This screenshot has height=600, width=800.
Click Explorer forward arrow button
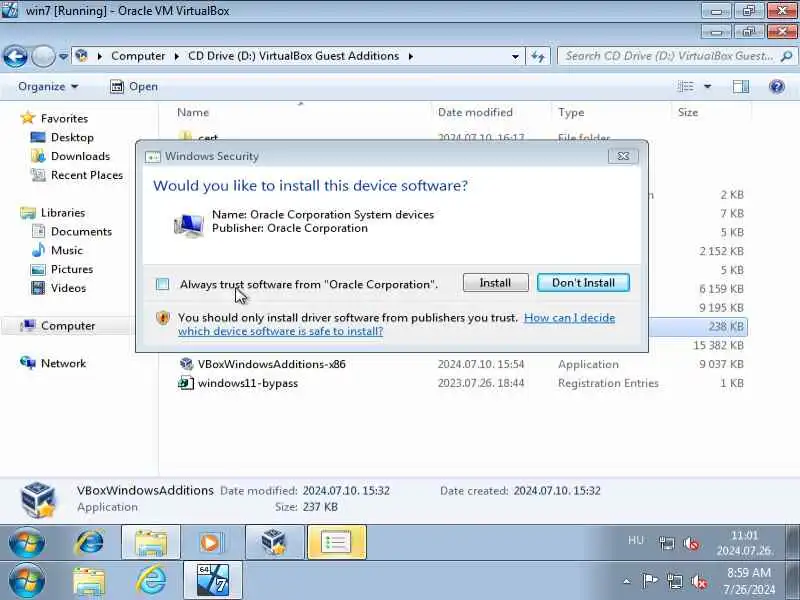tap(43, 56)
